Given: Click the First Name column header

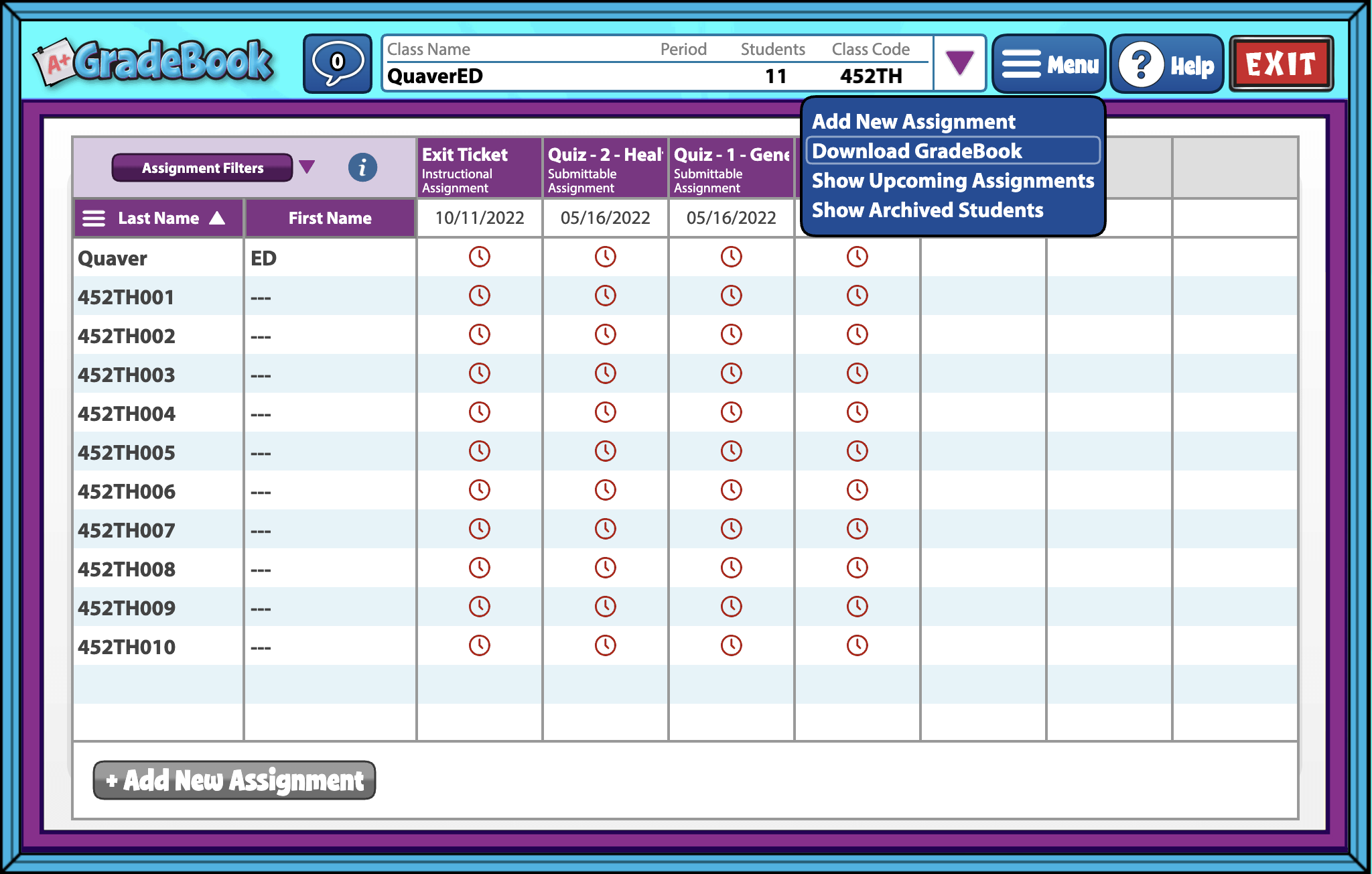Looking at the screenshot, I should point(330,218).
